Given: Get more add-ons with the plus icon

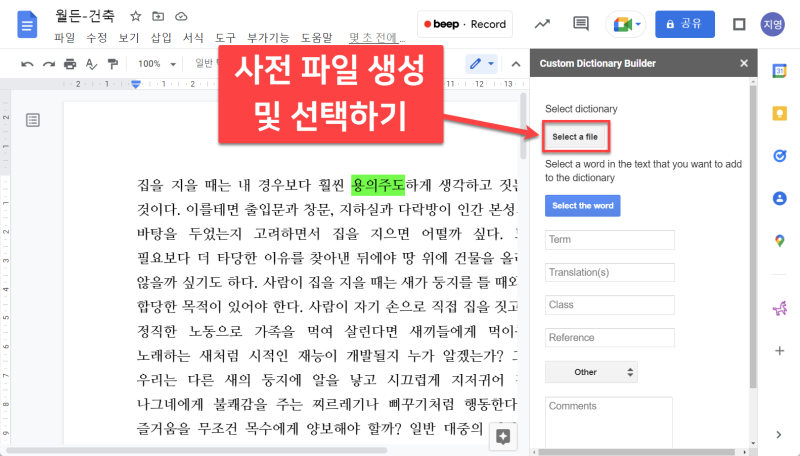Looking at the screenshot, I should pos(780,350).
